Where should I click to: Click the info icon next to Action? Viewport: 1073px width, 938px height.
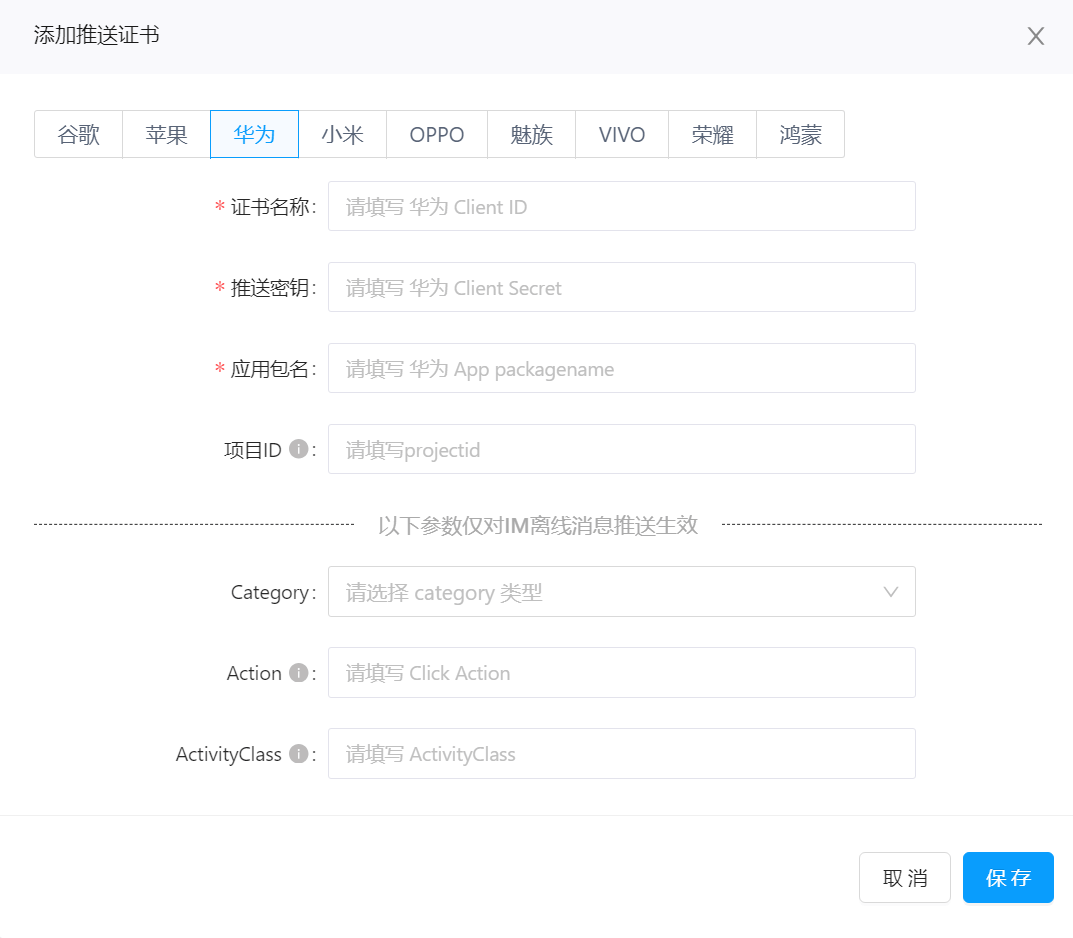[x=298, y=673]
